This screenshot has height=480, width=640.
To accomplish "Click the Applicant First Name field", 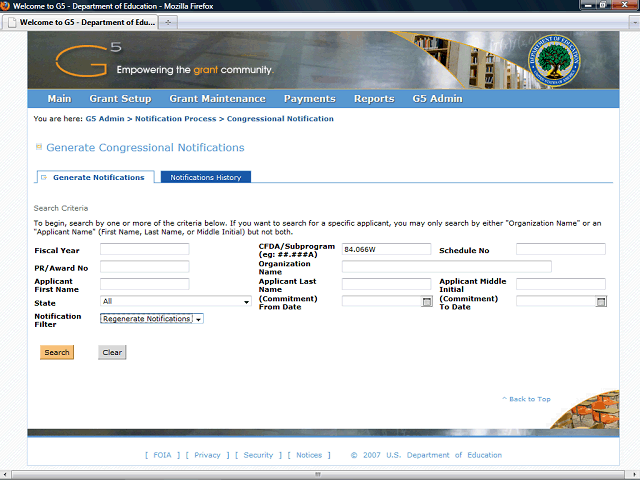I will (x=144, y=284).
